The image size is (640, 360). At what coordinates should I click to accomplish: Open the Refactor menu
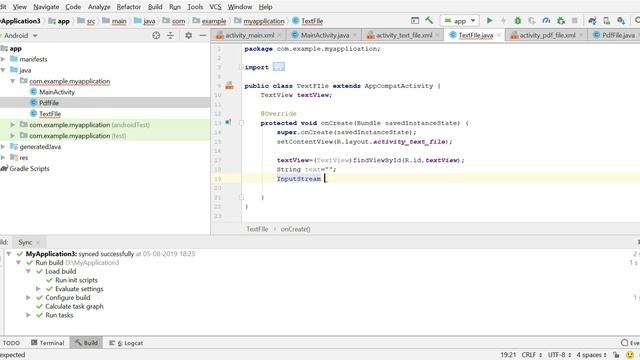(129, 7)
